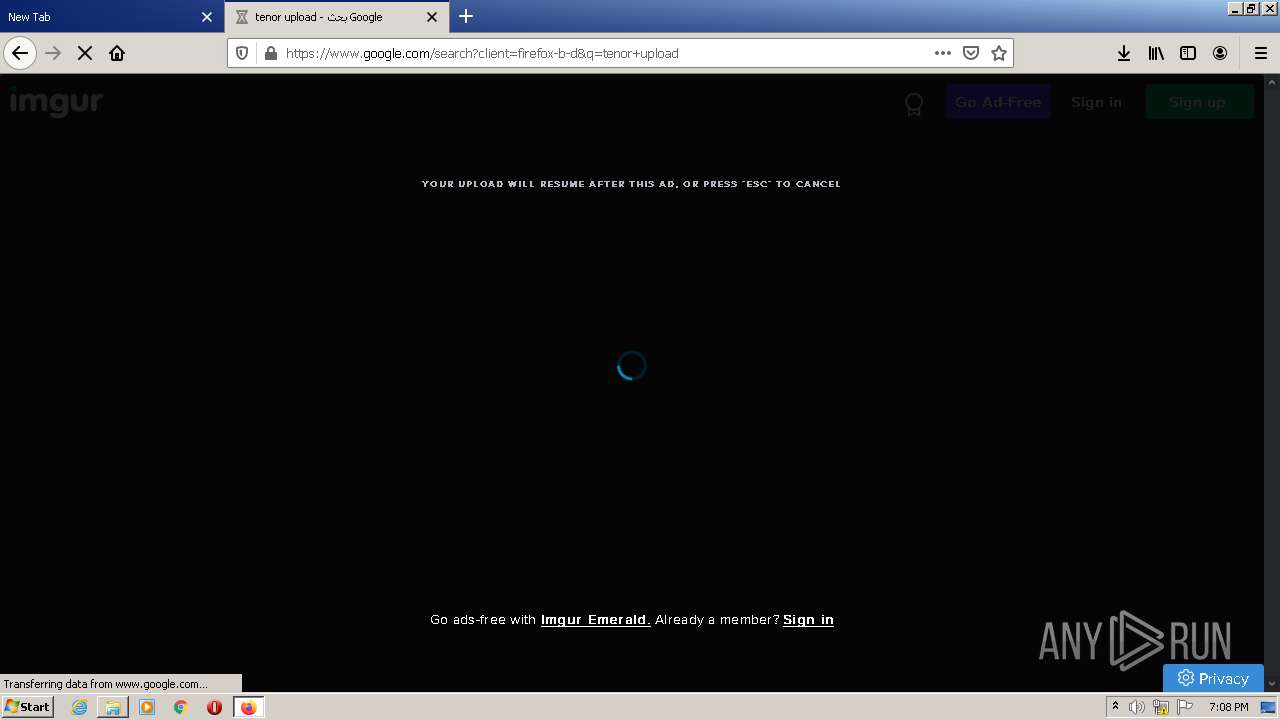Open the imgur Emerald badge icon
Screen dimensions: 1280x720
914,104
